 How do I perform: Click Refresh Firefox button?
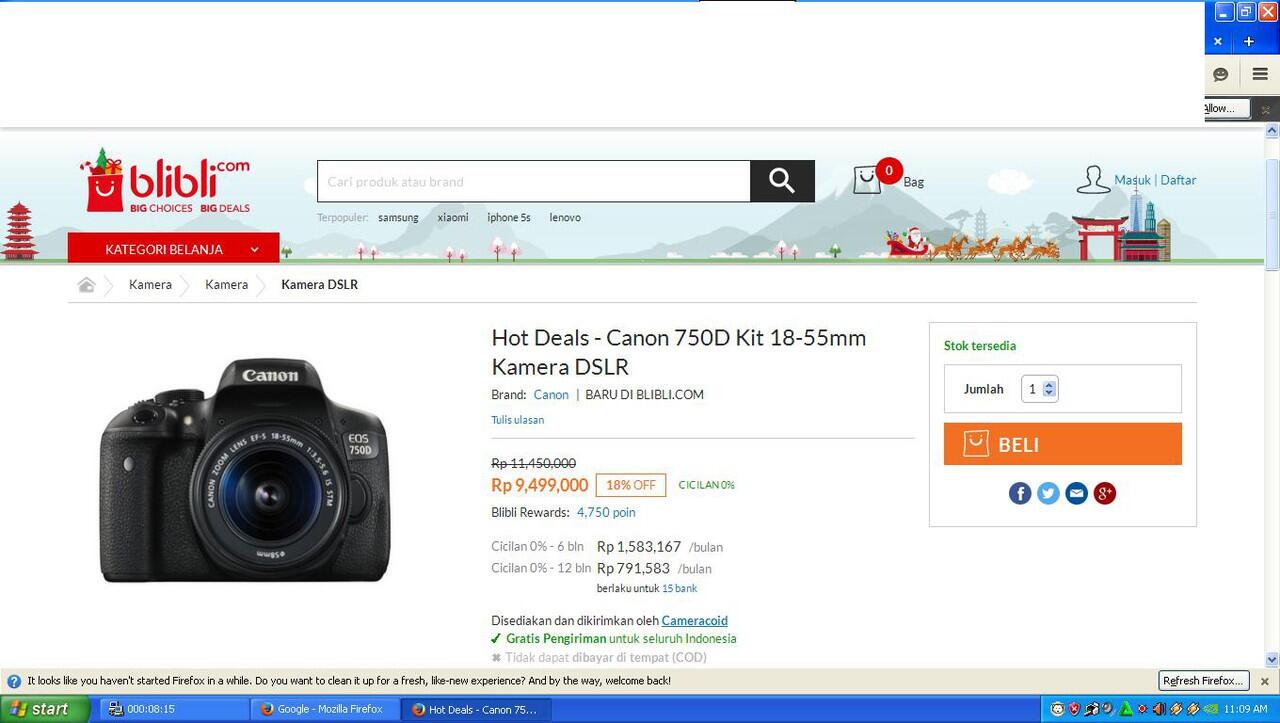(x=1204, y=681)
